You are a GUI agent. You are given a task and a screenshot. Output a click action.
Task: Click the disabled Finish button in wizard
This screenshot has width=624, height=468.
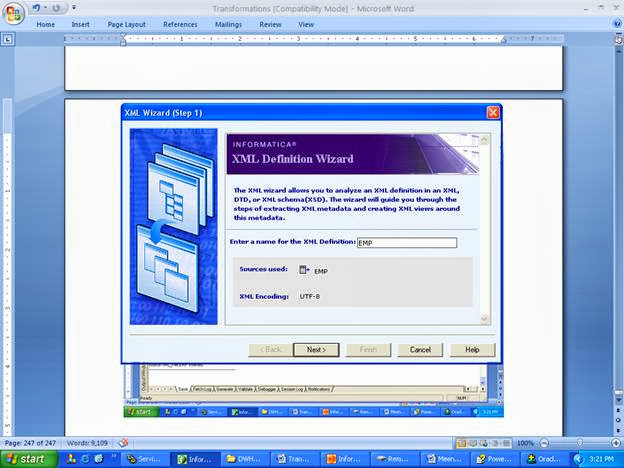point(368,350)
